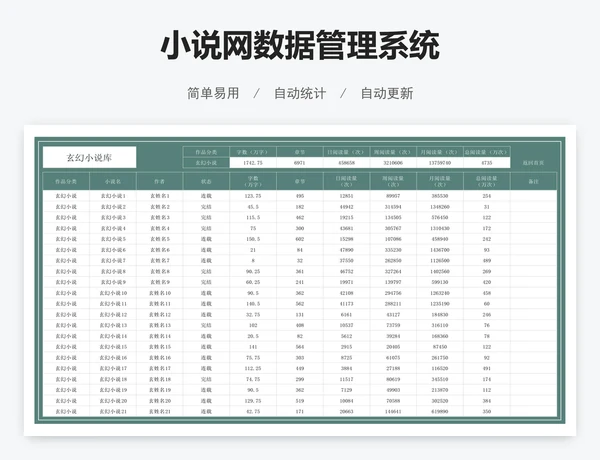
Task: Click word count cell 123.75 in first row
Action: click(x=253, y=196)
